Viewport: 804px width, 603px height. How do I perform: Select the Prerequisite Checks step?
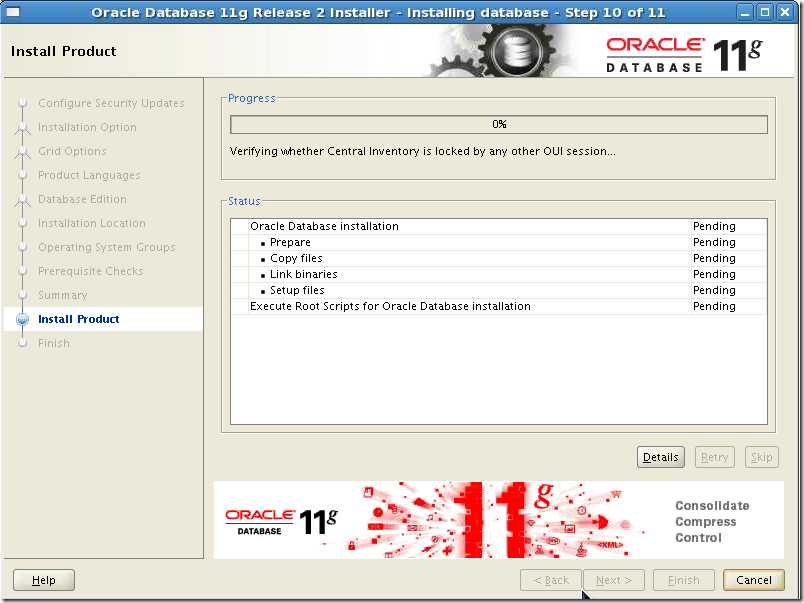tap(90, 271)
